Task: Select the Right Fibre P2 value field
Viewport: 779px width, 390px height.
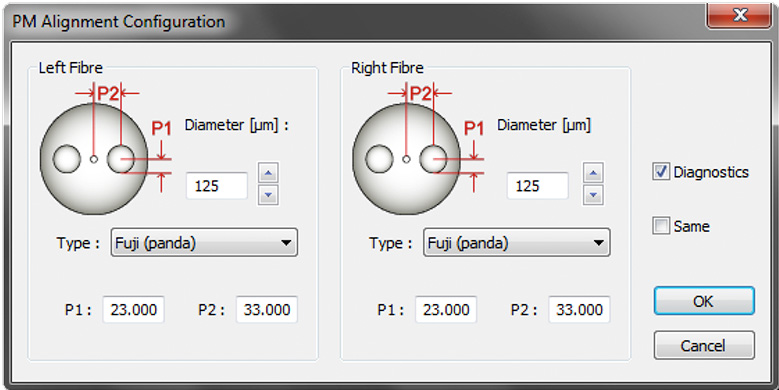Action: click(x=579, y=310)
